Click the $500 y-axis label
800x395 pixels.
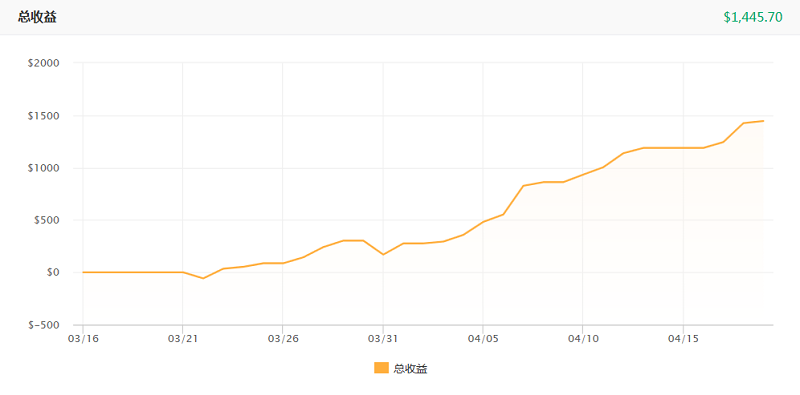click(x=48, y=220)
